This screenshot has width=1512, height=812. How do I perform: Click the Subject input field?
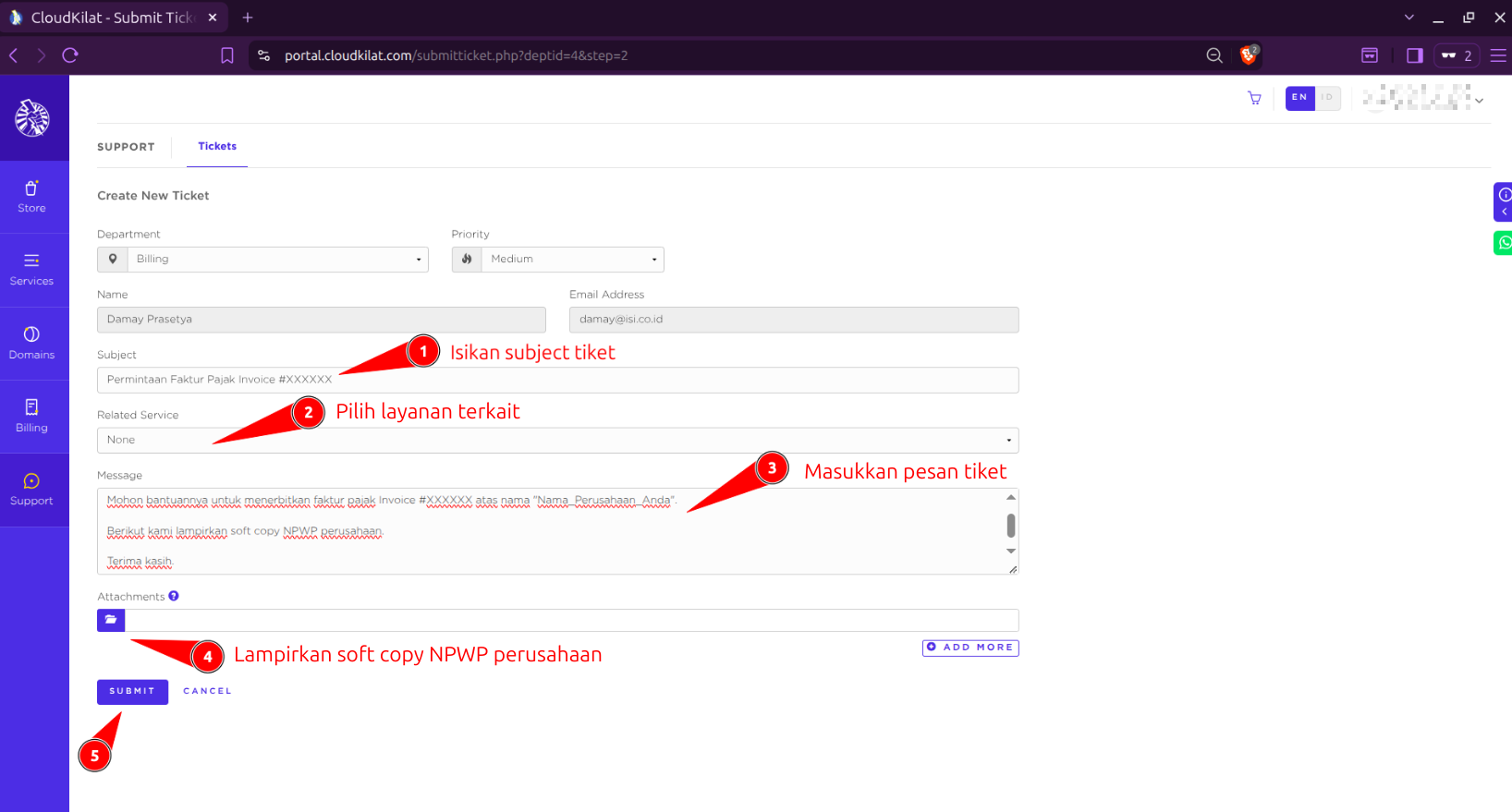(x=557, y=380)
